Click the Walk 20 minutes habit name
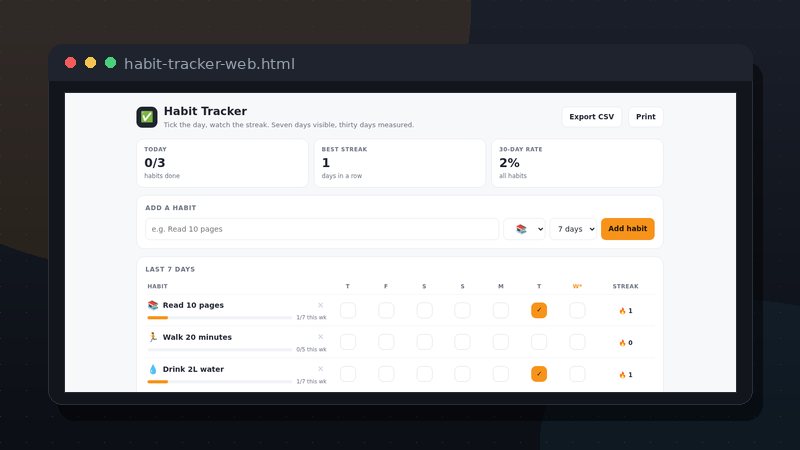 coord(197,337)
